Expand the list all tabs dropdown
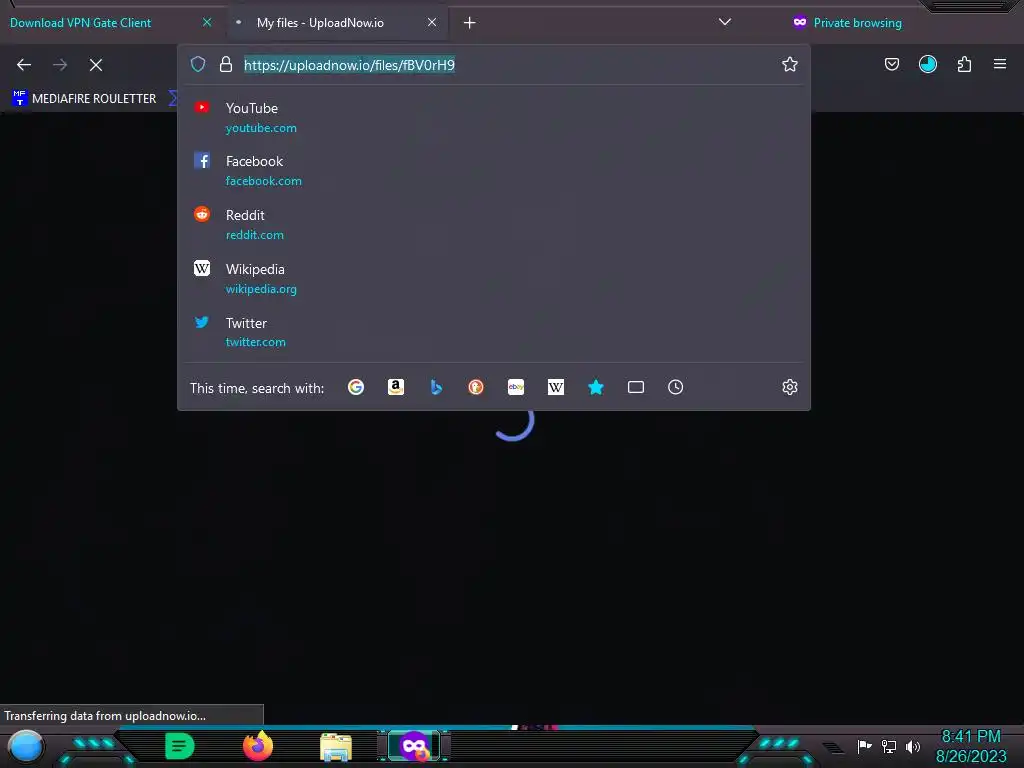The width and height of the screenshot is (1024, 768). pyautogui.click(x=725, y=22)
